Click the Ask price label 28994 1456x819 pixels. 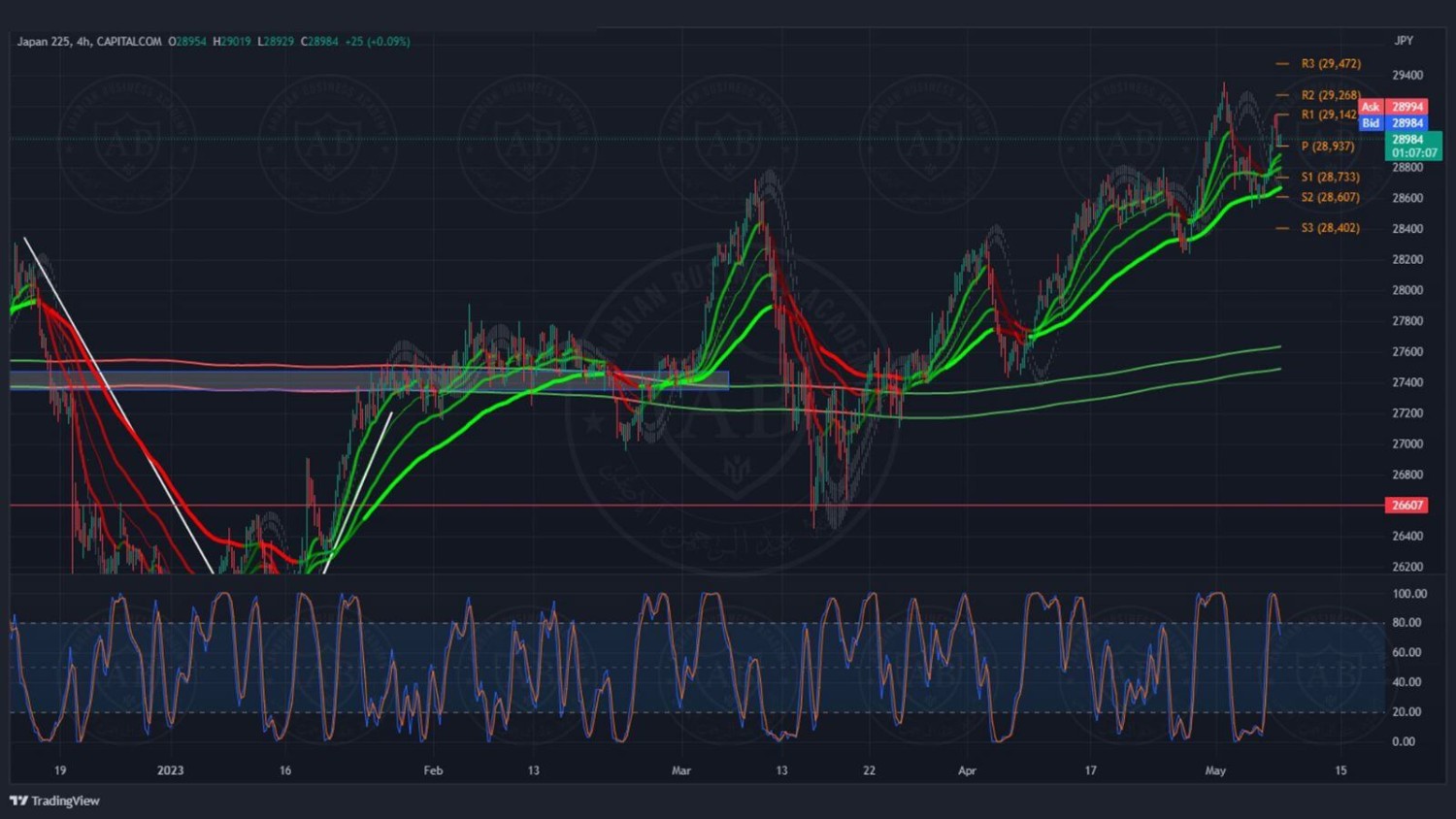tap(1406, 107)
